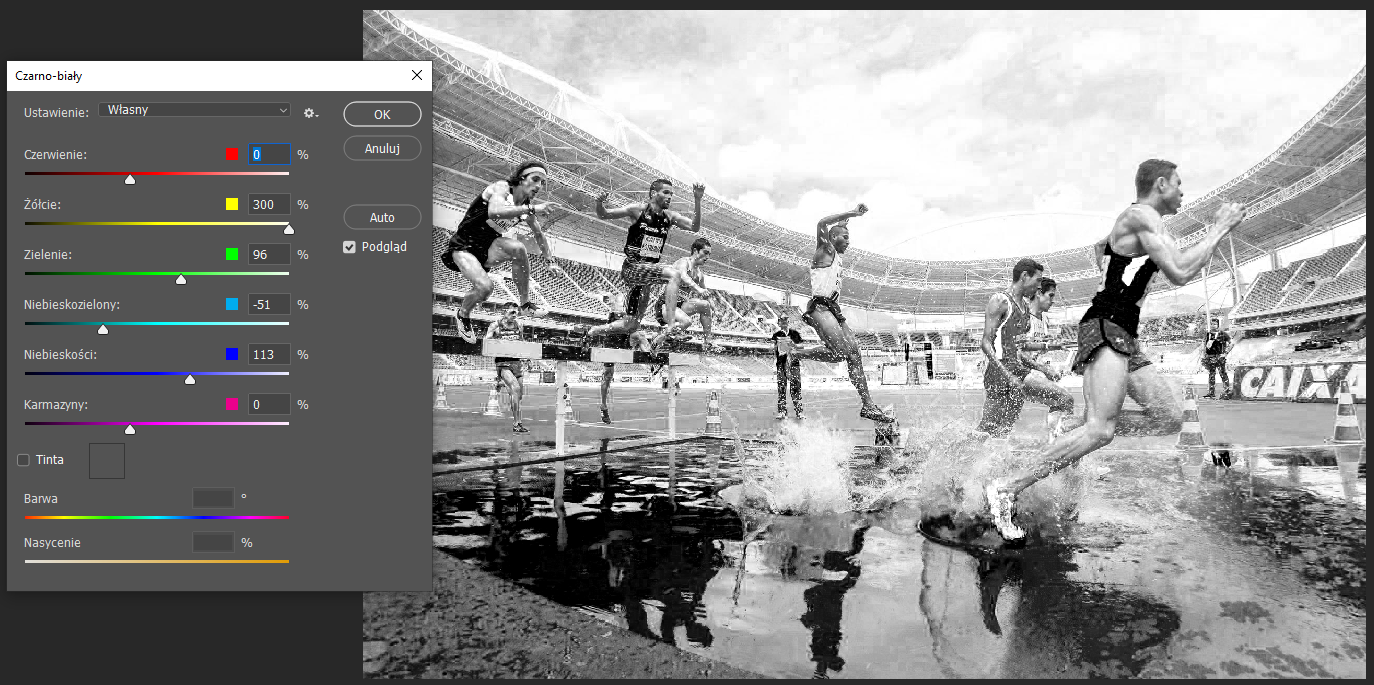Click the Żółcie slider handle
This screenshot has height=685, width=1374.
click(289, 229)
